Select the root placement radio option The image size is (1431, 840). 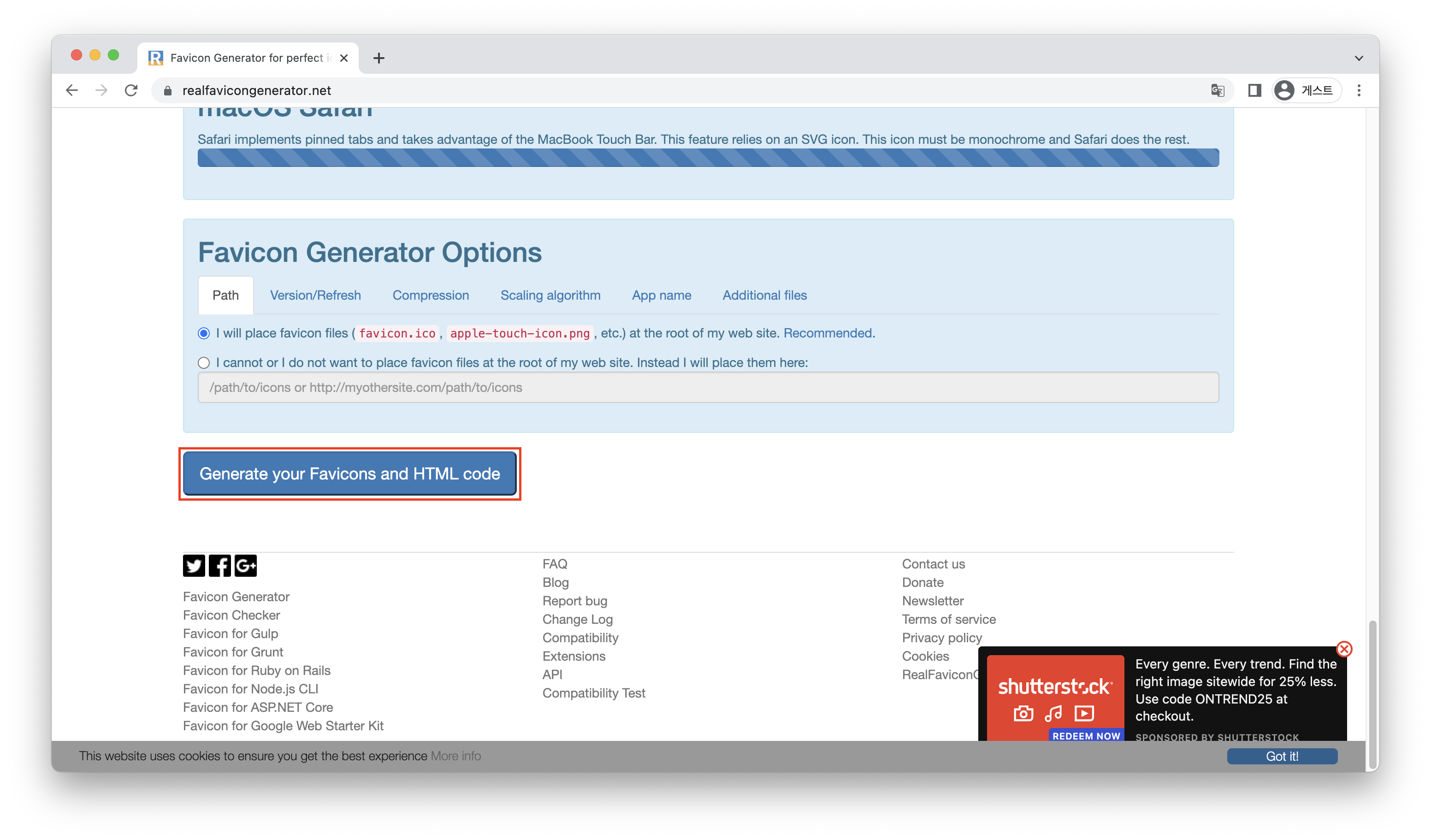coord(204,333)
